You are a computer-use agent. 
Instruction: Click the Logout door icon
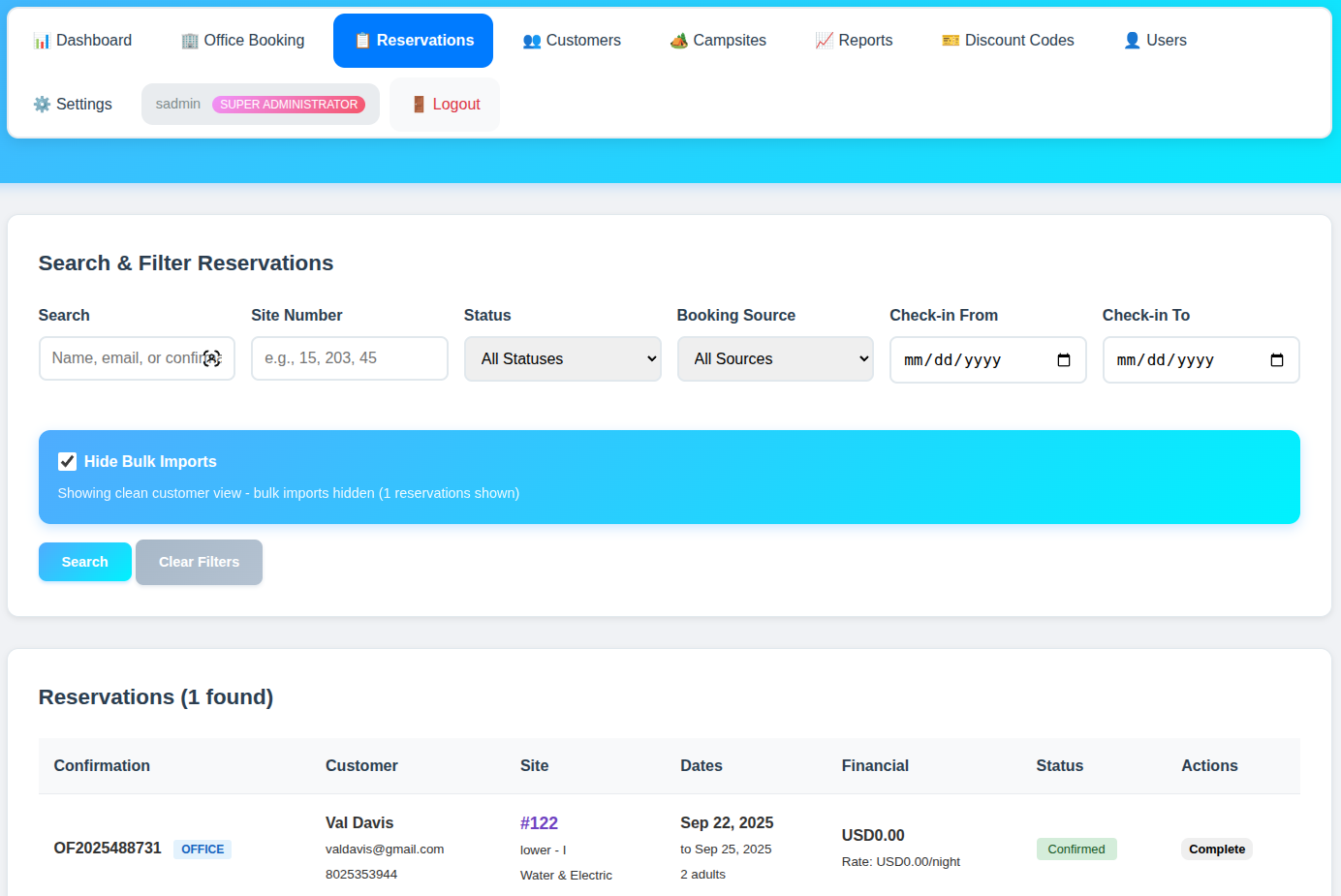click(419, 105)
